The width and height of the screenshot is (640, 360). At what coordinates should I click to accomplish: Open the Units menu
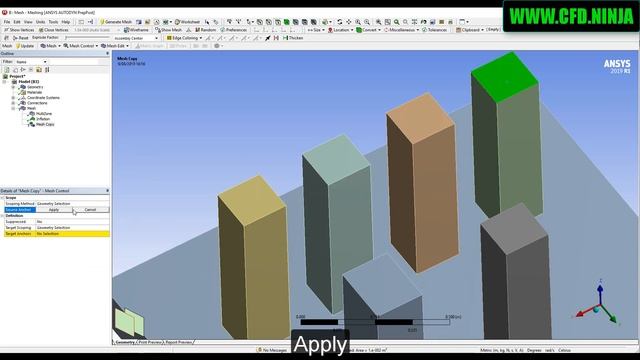[40, 22]
